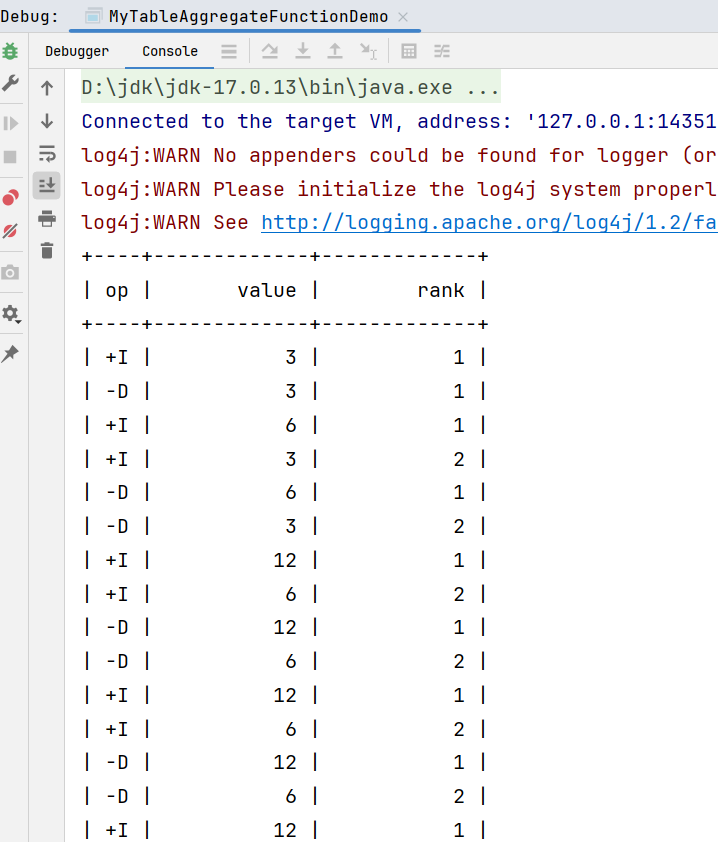
Task: Click the Trace Current Stream Chain icon
Action: point(442,52)
